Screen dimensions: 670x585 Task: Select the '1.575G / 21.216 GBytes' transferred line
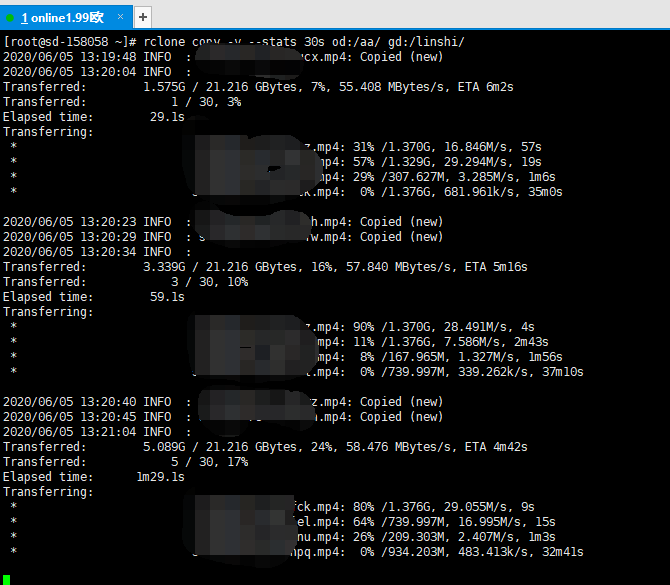point(258,87)
